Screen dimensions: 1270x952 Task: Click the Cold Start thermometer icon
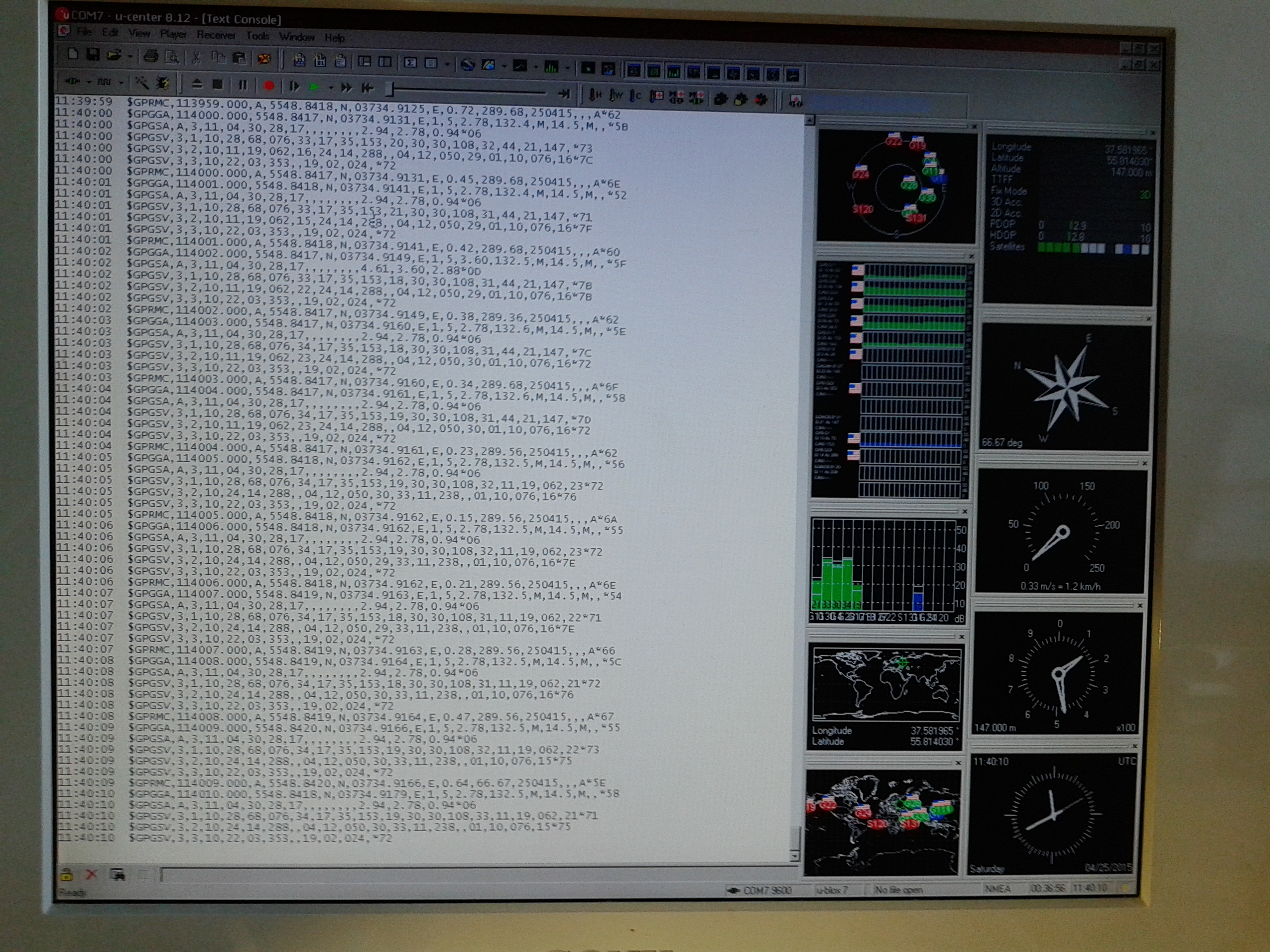click(635, 96)
